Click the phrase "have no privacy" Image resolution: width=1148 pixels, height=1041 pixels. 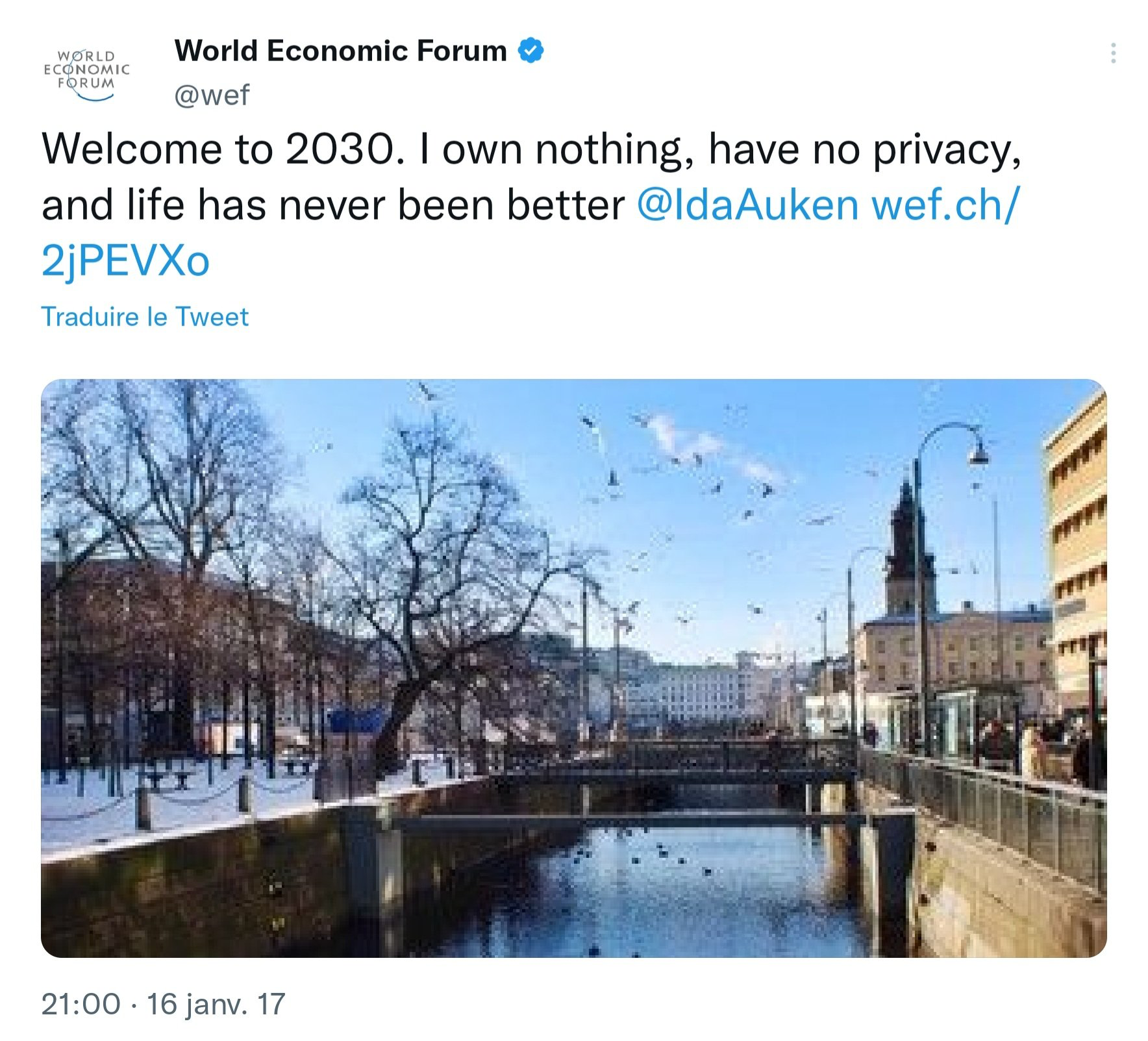[864, 149]
